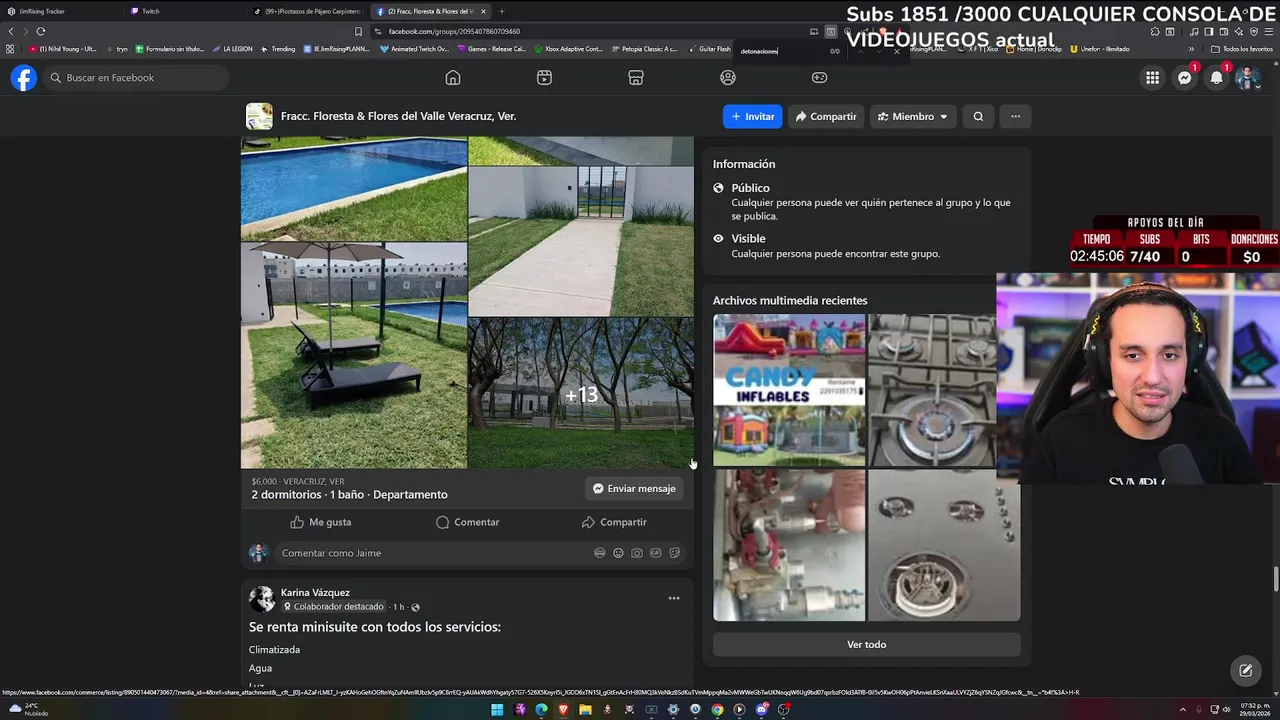Viewport: 1280px width, 720px height.
Task: Open the account profile picture menu
Action: [x=1247, y=78]
